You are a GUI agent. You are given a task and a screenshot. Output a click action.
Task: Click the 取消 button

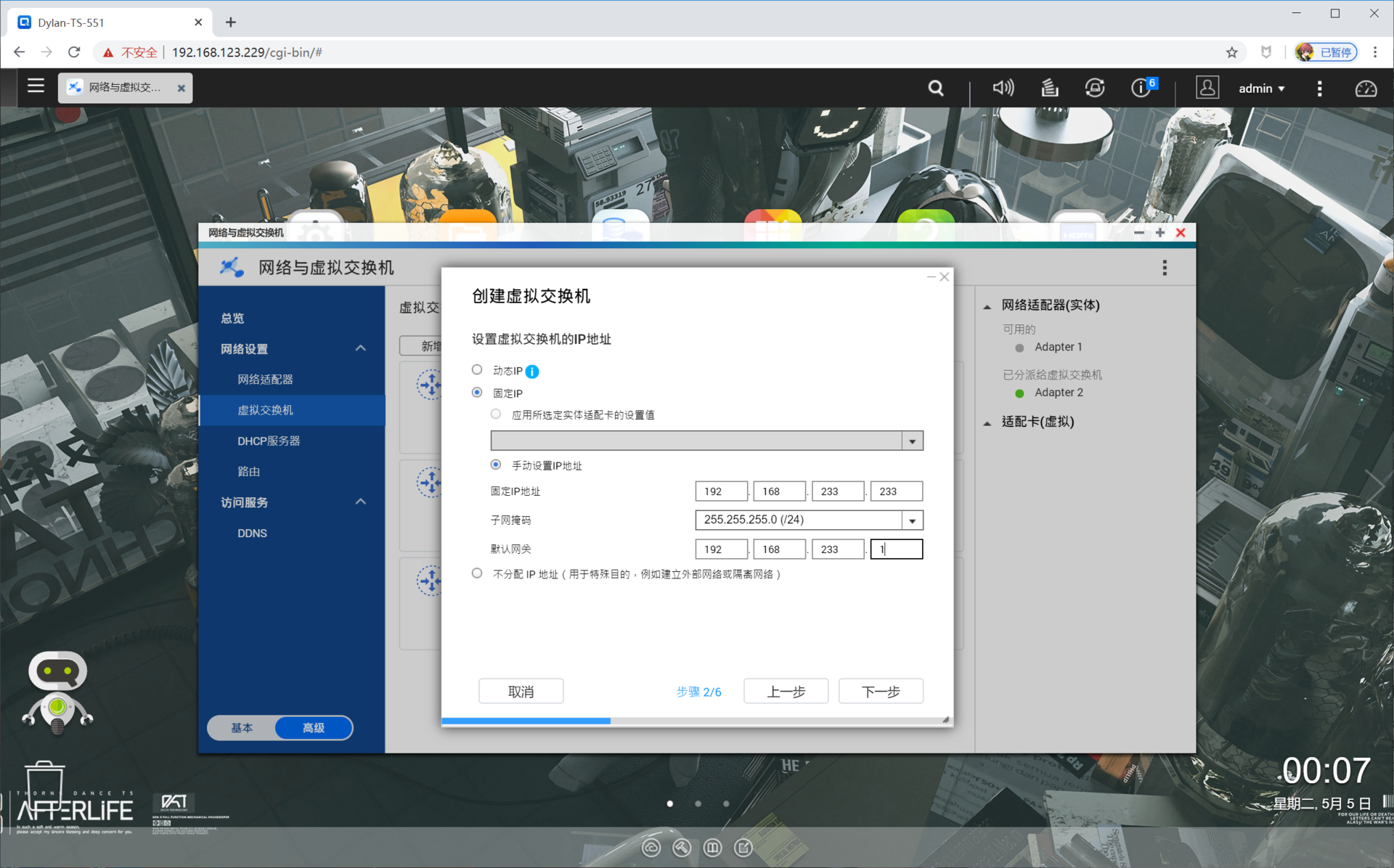[521, 691]
